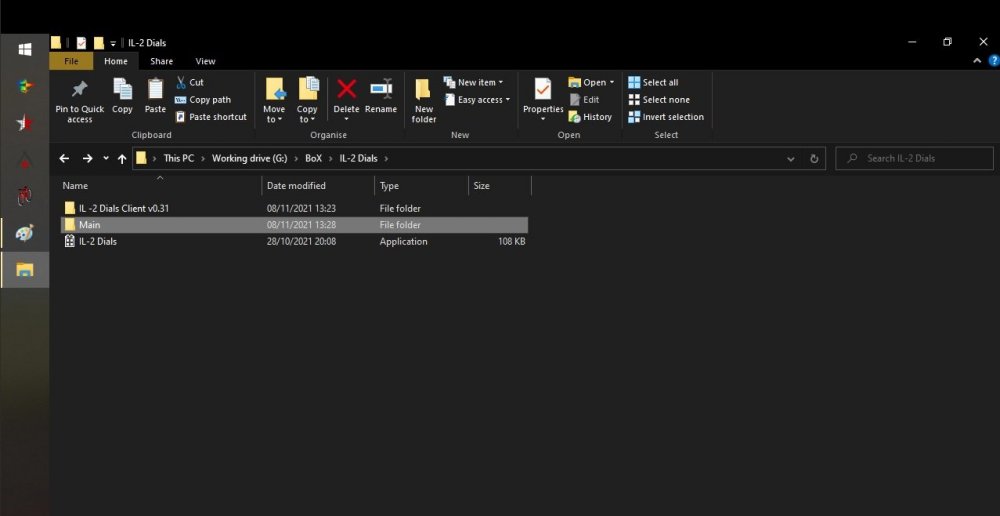Click the Copy ribbon button
The width and height of the screenshot is (1000, 516).
point(122,96)
